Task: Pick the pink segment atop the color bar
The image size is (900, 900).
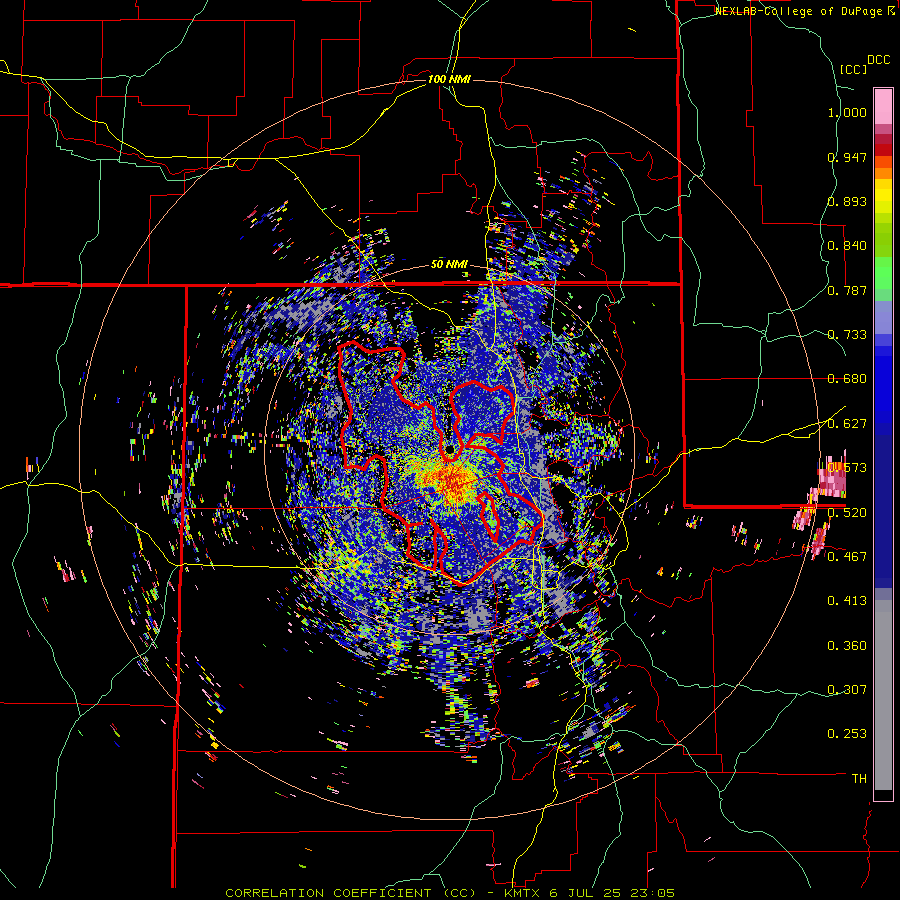Action: point(883,106)
